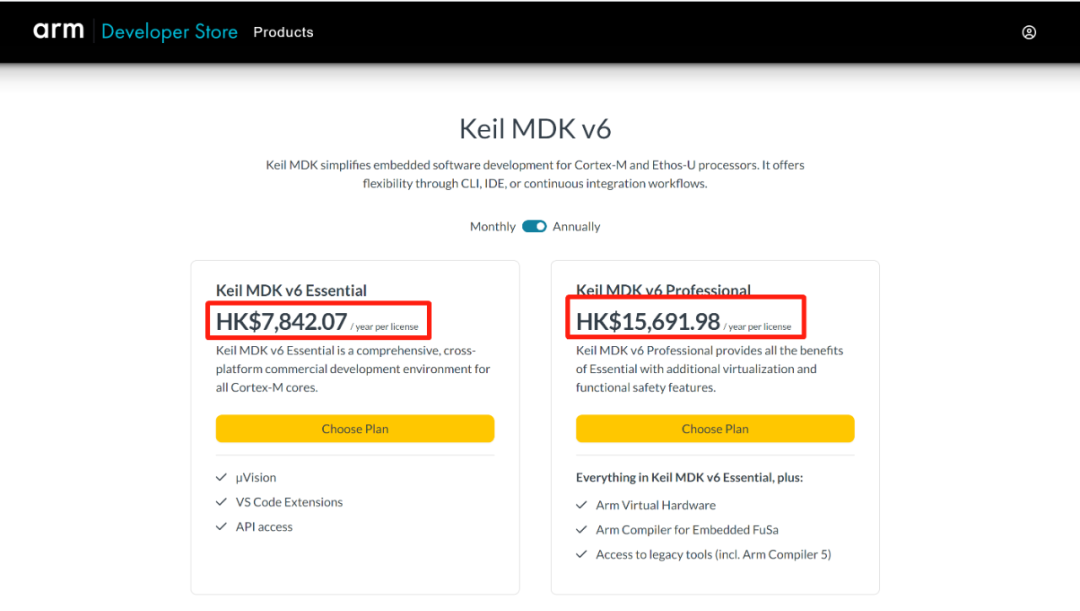Choose Plan for Keil MDK v6 Professional
Screen dimensions: 1080x611
[715, 429]
